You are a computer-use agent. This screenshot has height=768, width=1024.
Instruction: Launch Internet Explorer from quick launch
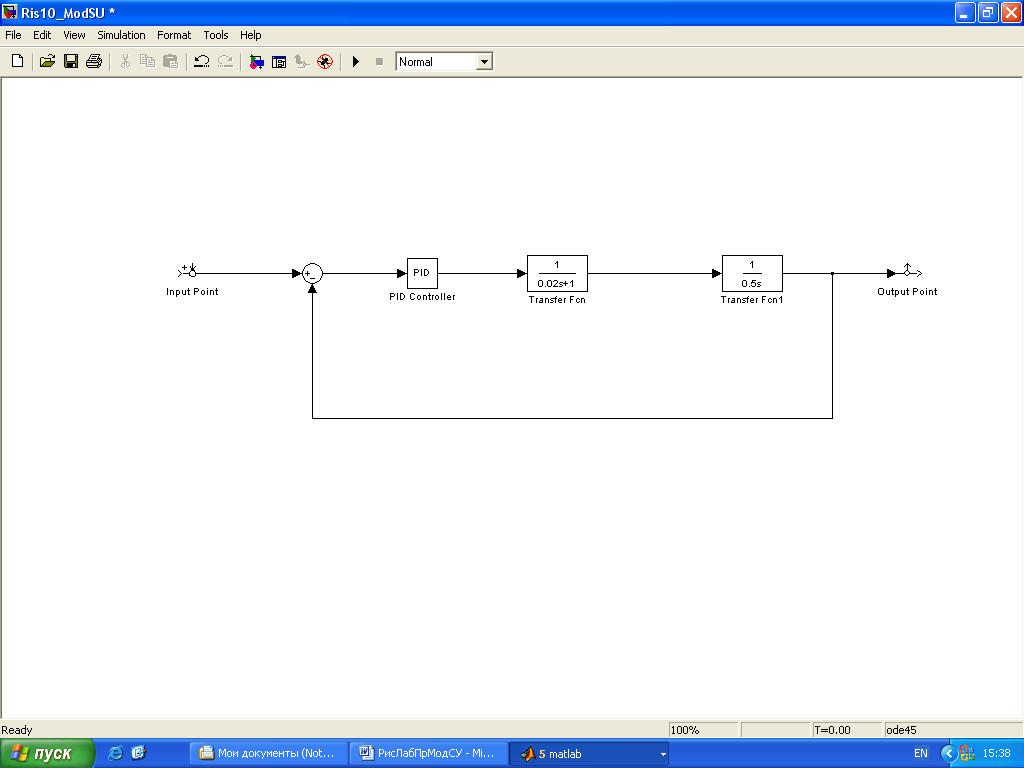[x=116, y=753]
